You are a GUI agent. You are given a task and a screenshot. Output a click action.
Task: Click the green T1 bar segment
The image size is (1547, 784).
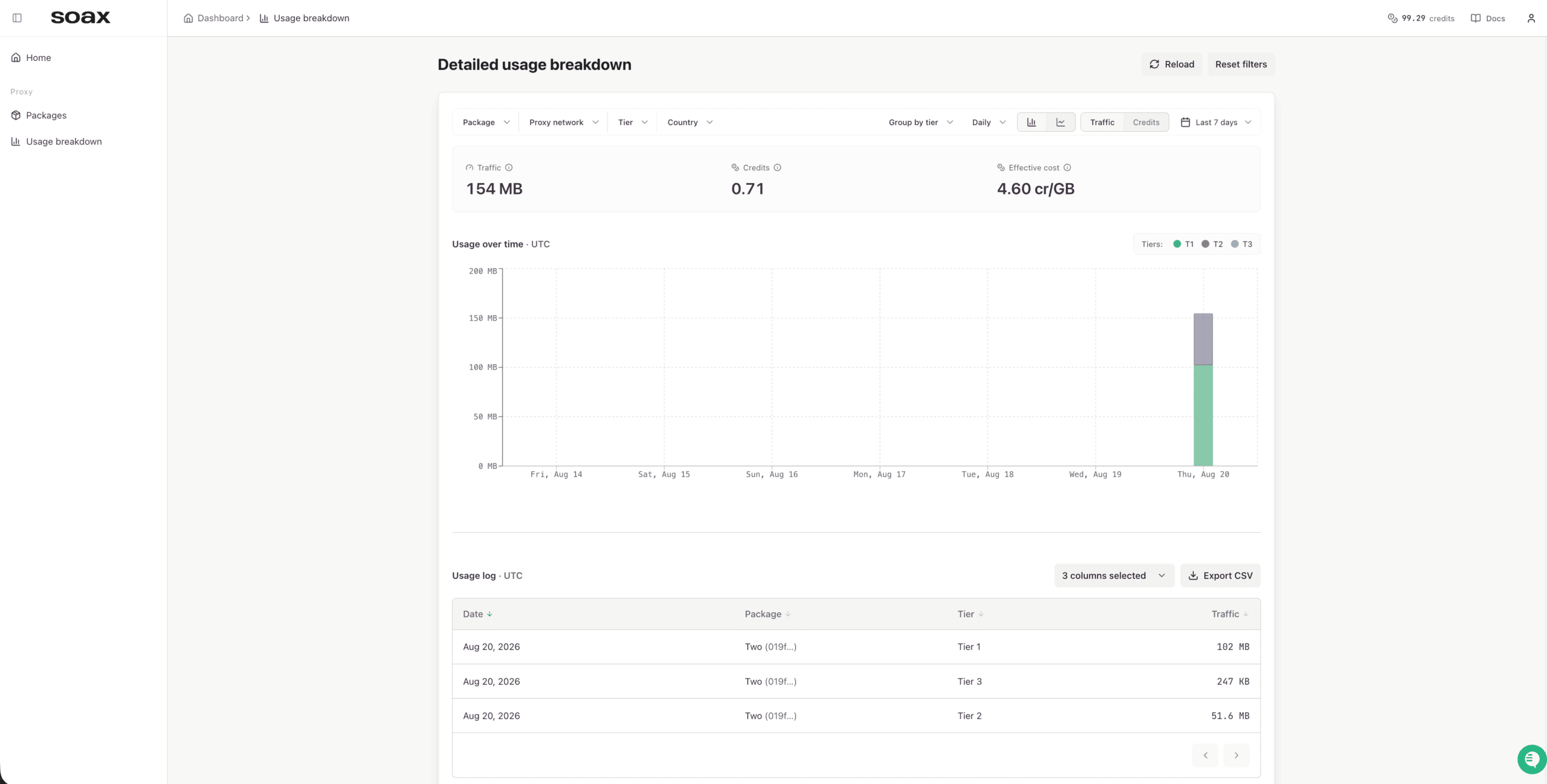pyautogui.click(x=1203, y=416)
